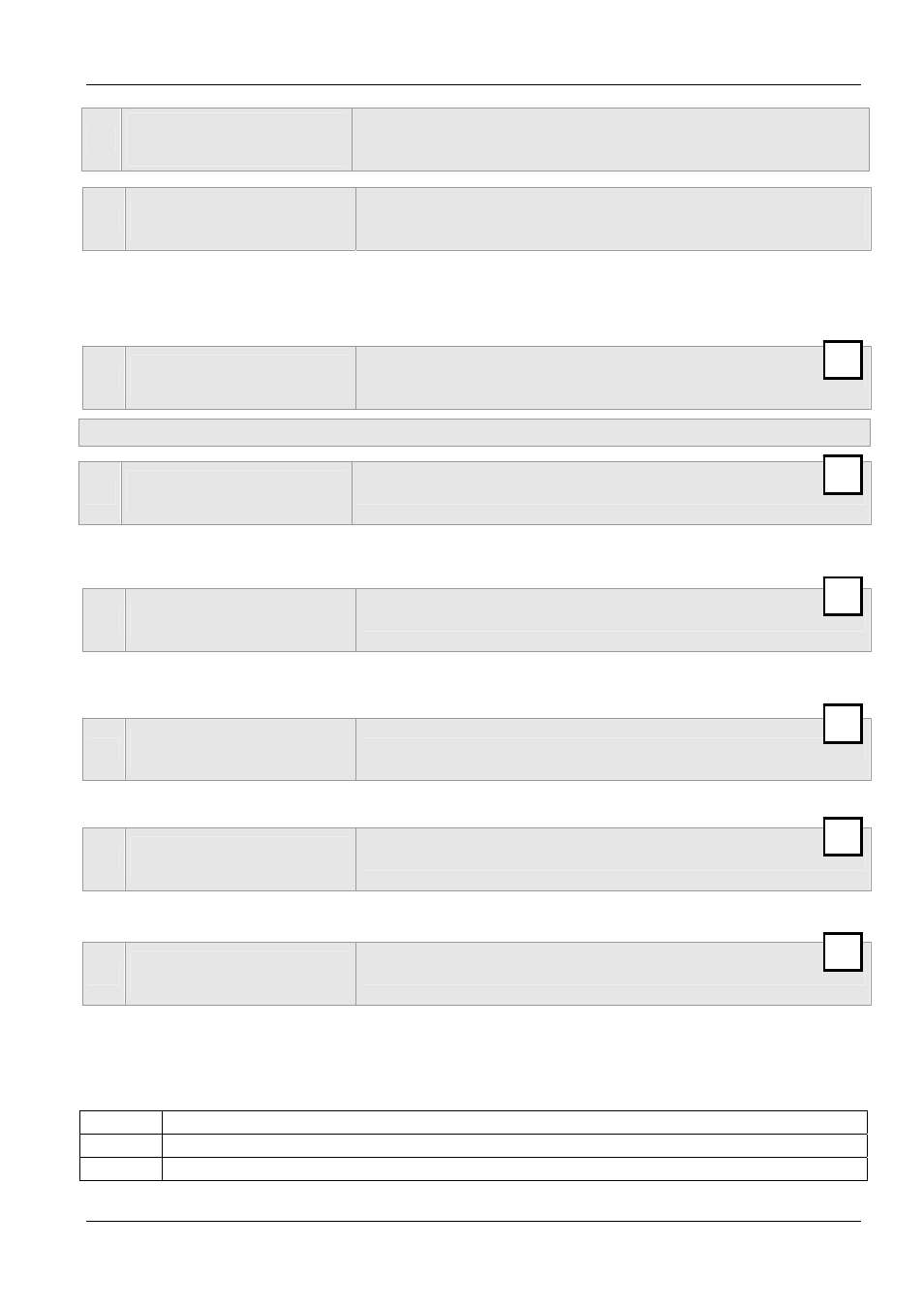Click the wide gray field in the topmost form row
Screen dimensions: 924x1308
(610, 140)
